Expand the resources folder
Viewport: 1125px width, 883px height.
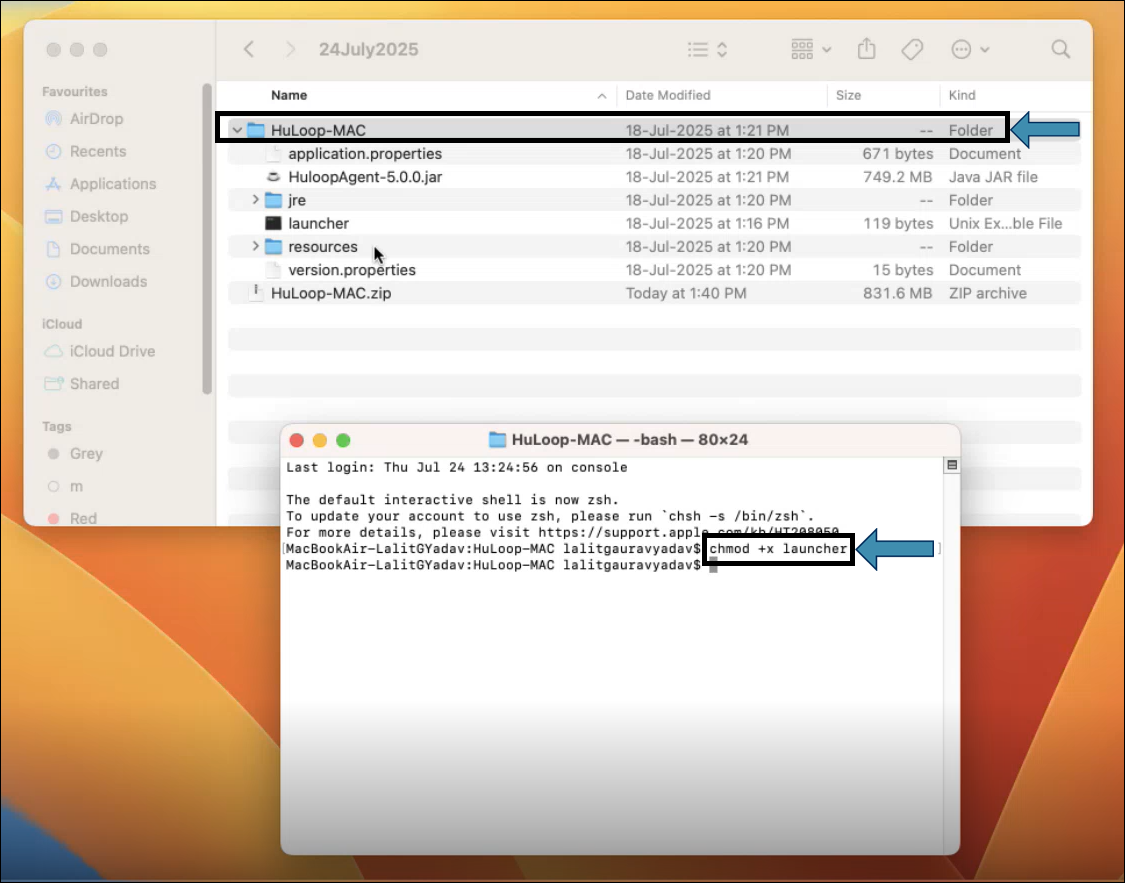pos(257,247)
